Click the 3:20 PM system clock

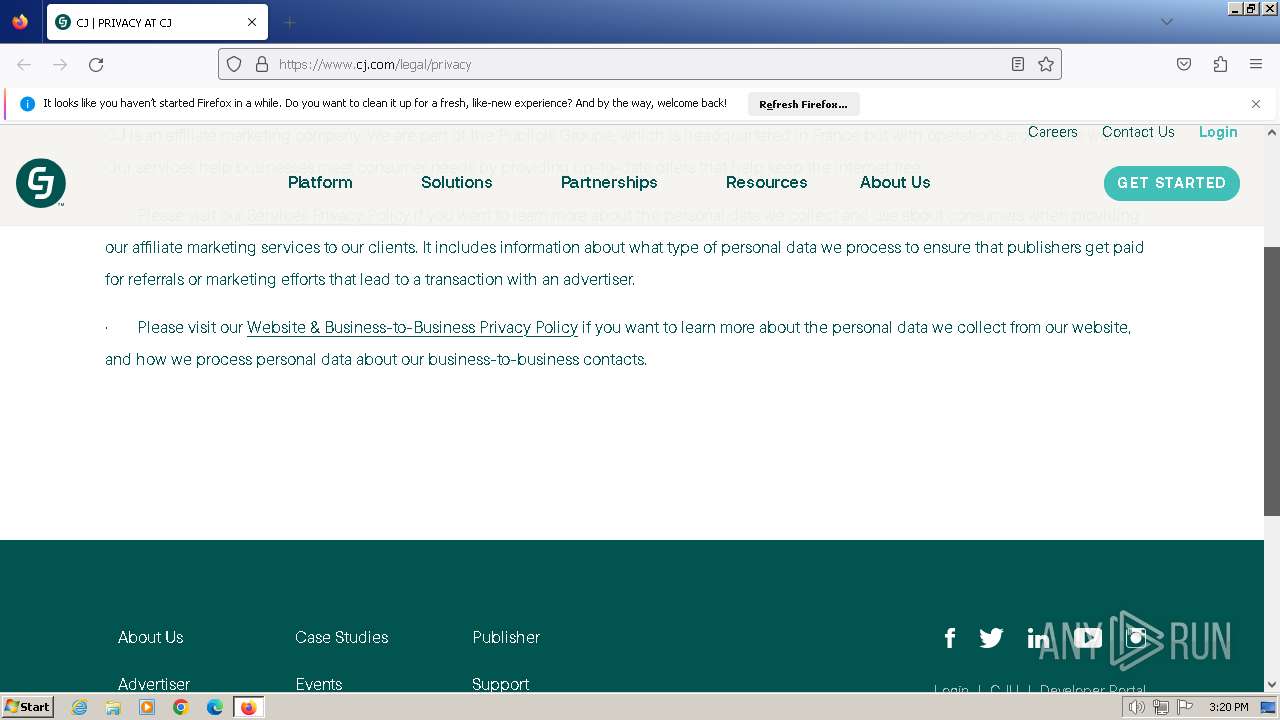pyautogui.click(x=1229, y=707)
